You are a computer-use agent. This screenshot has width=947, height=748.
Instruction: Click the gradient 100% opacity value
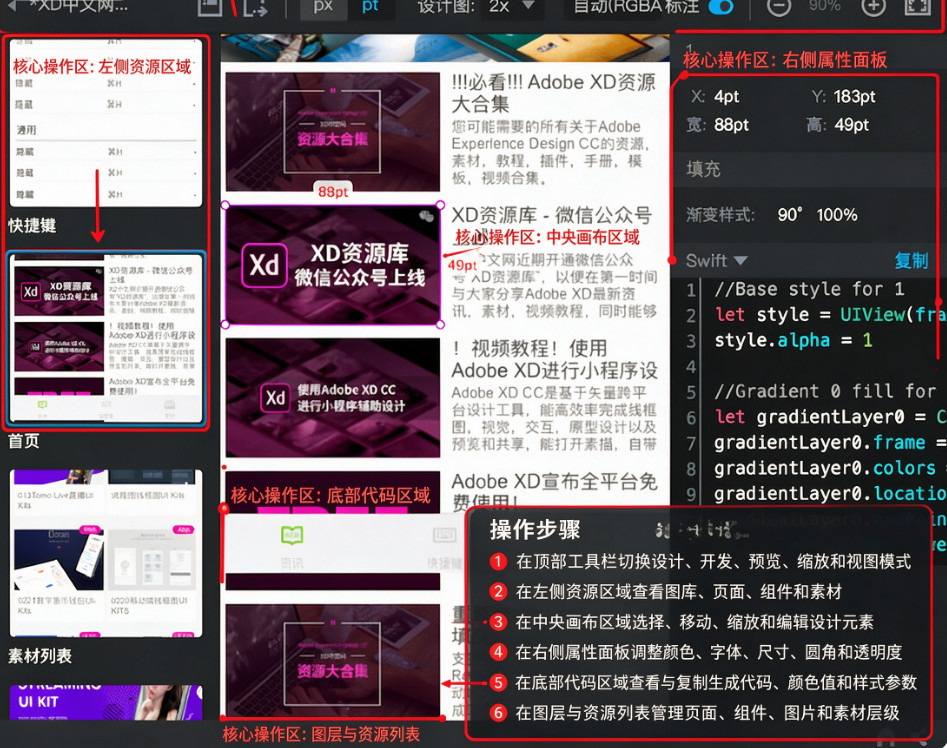pos(836,215)
